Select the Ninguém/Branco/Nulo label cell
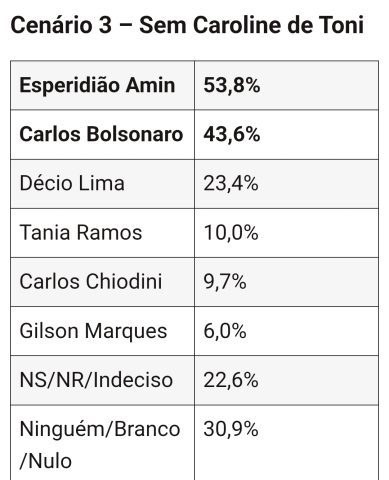 point(103,443)
